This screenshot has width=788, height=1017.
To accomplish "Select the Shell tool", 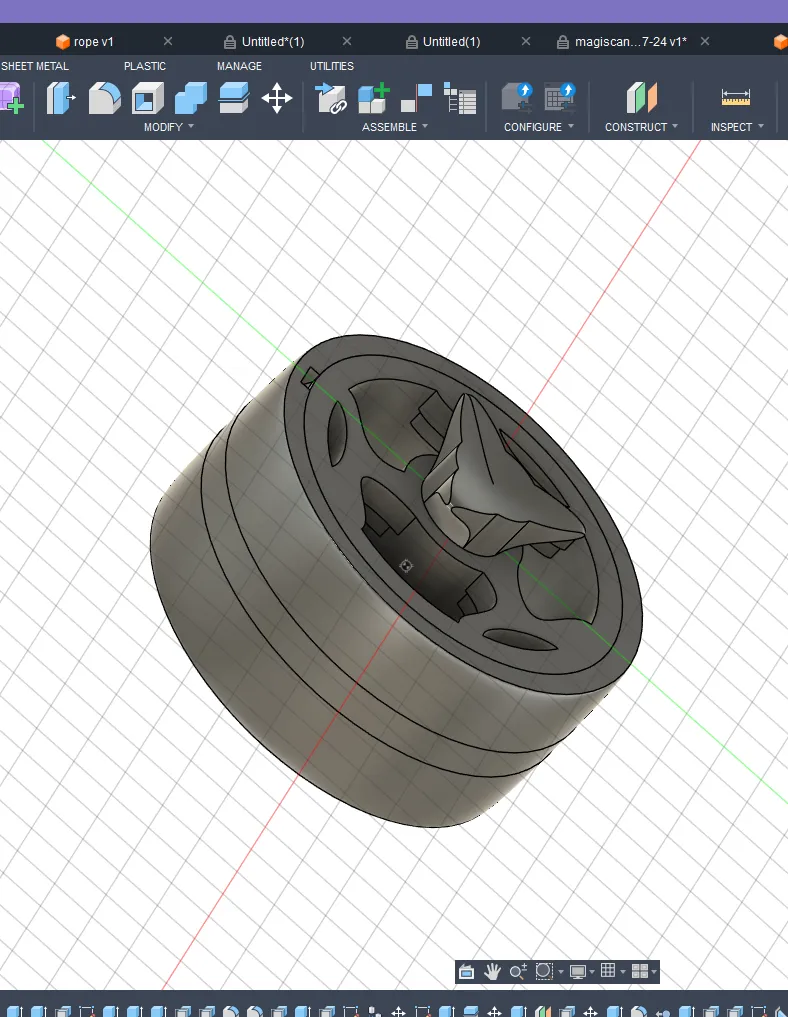I will coord(148,98).
